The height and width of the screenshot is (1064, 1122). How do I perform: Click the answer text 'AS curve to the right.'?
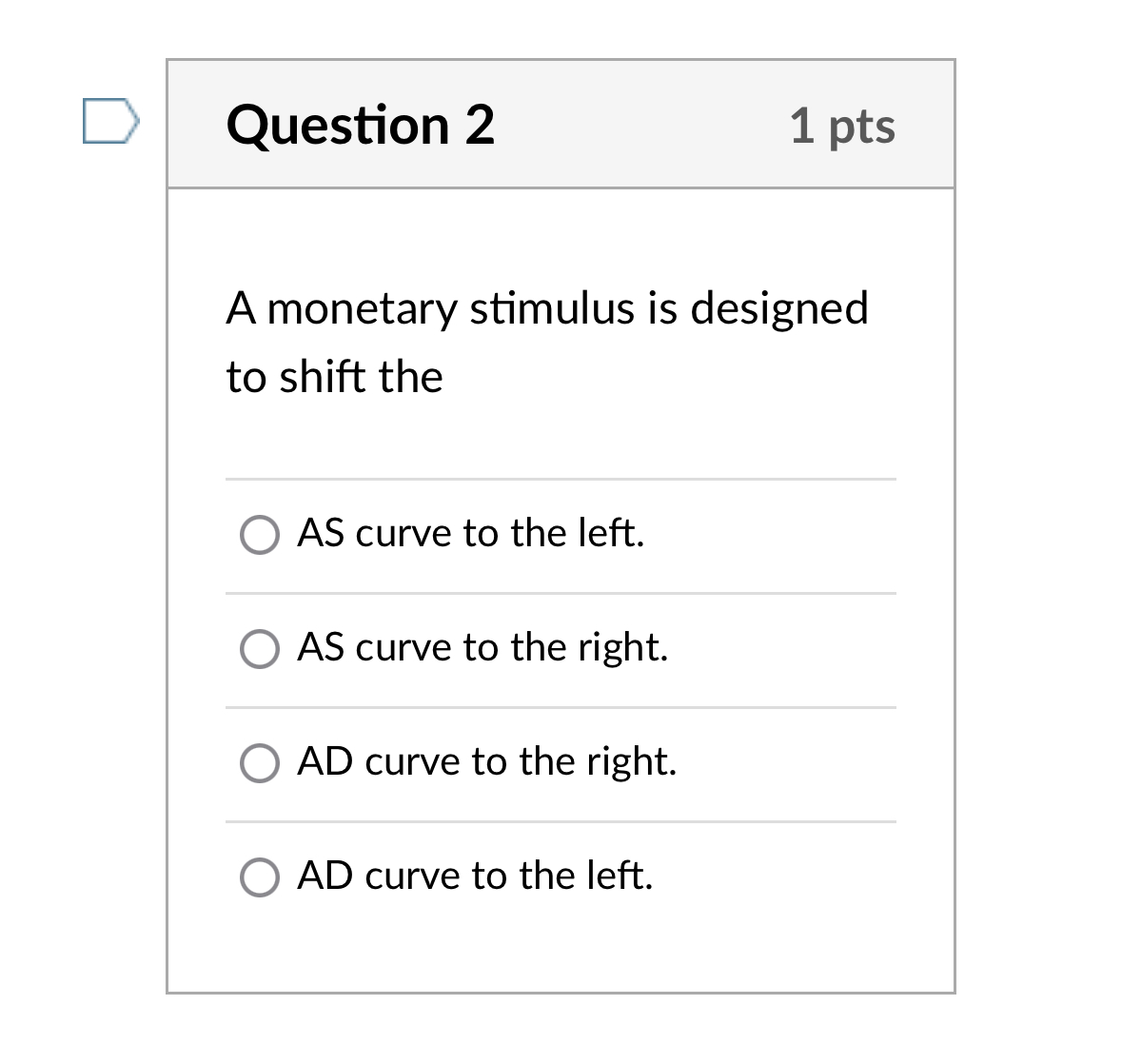point(483,648)
